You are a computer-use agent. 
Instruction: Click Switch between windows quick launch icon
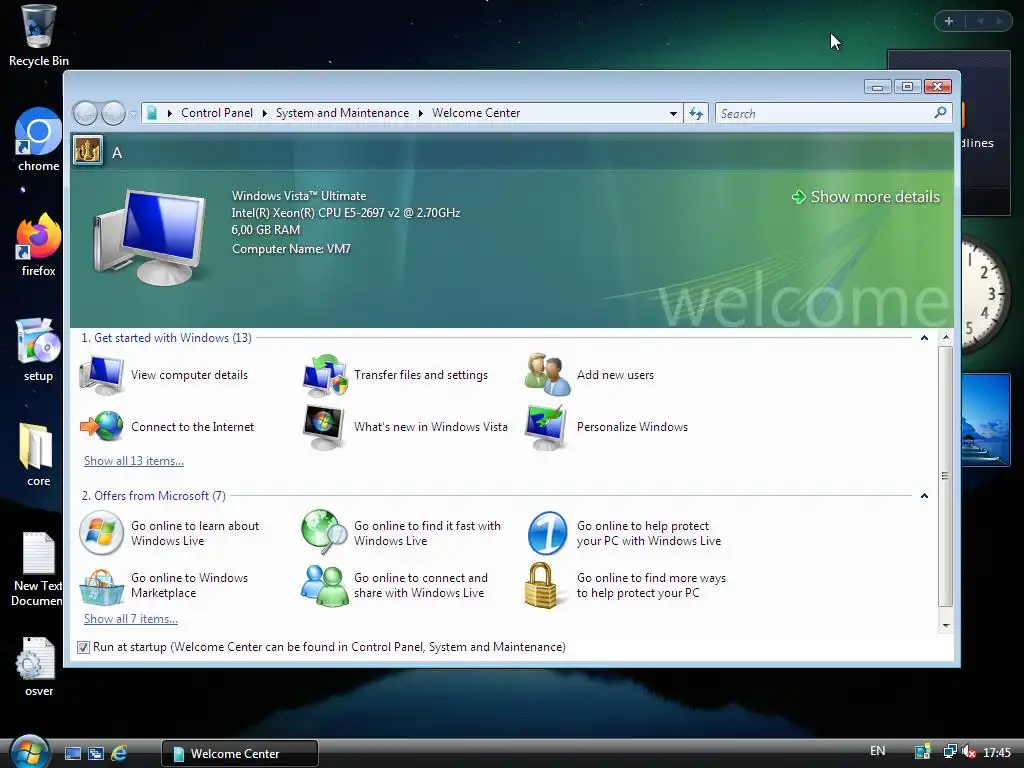(x=96, y=754)
